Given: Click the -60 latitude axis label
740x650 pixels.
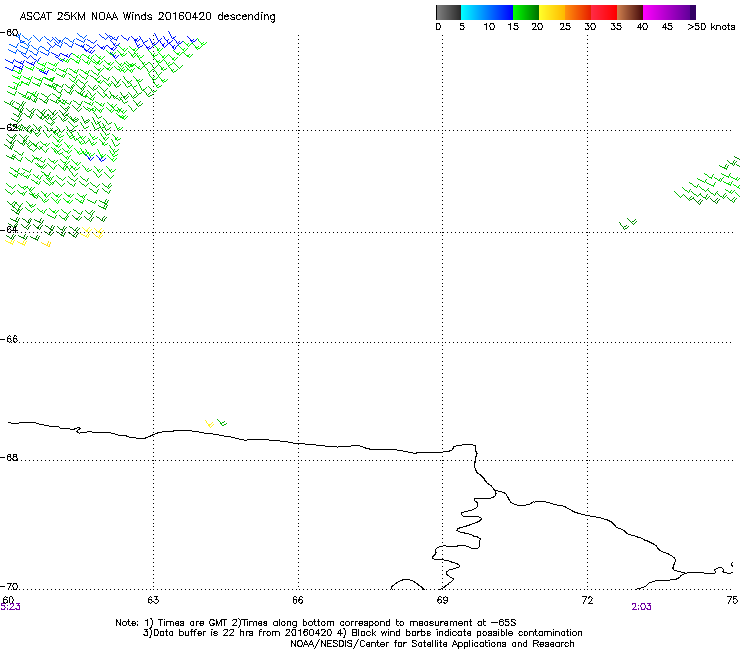Looking at the screenshot, I should pyautogui.click(x=9, y=33).
